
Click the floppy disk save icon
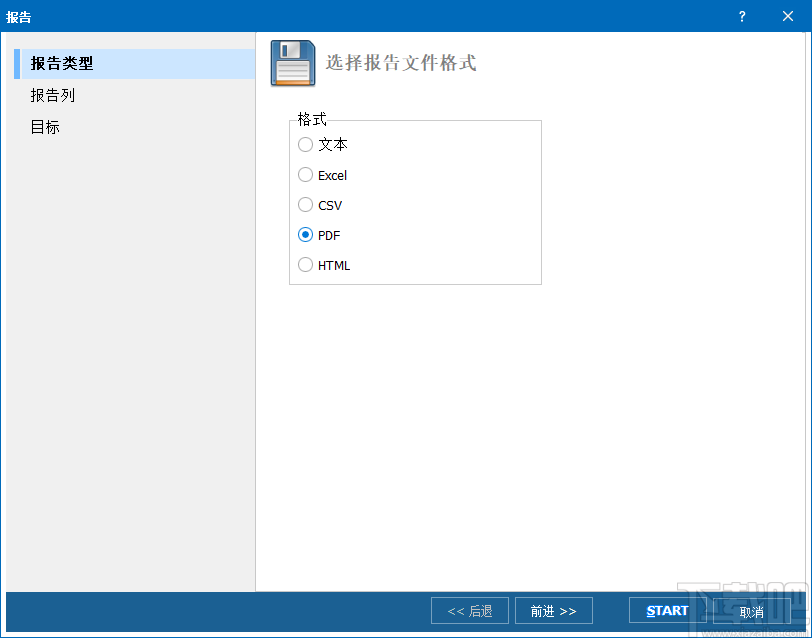(x=292, y=61)
